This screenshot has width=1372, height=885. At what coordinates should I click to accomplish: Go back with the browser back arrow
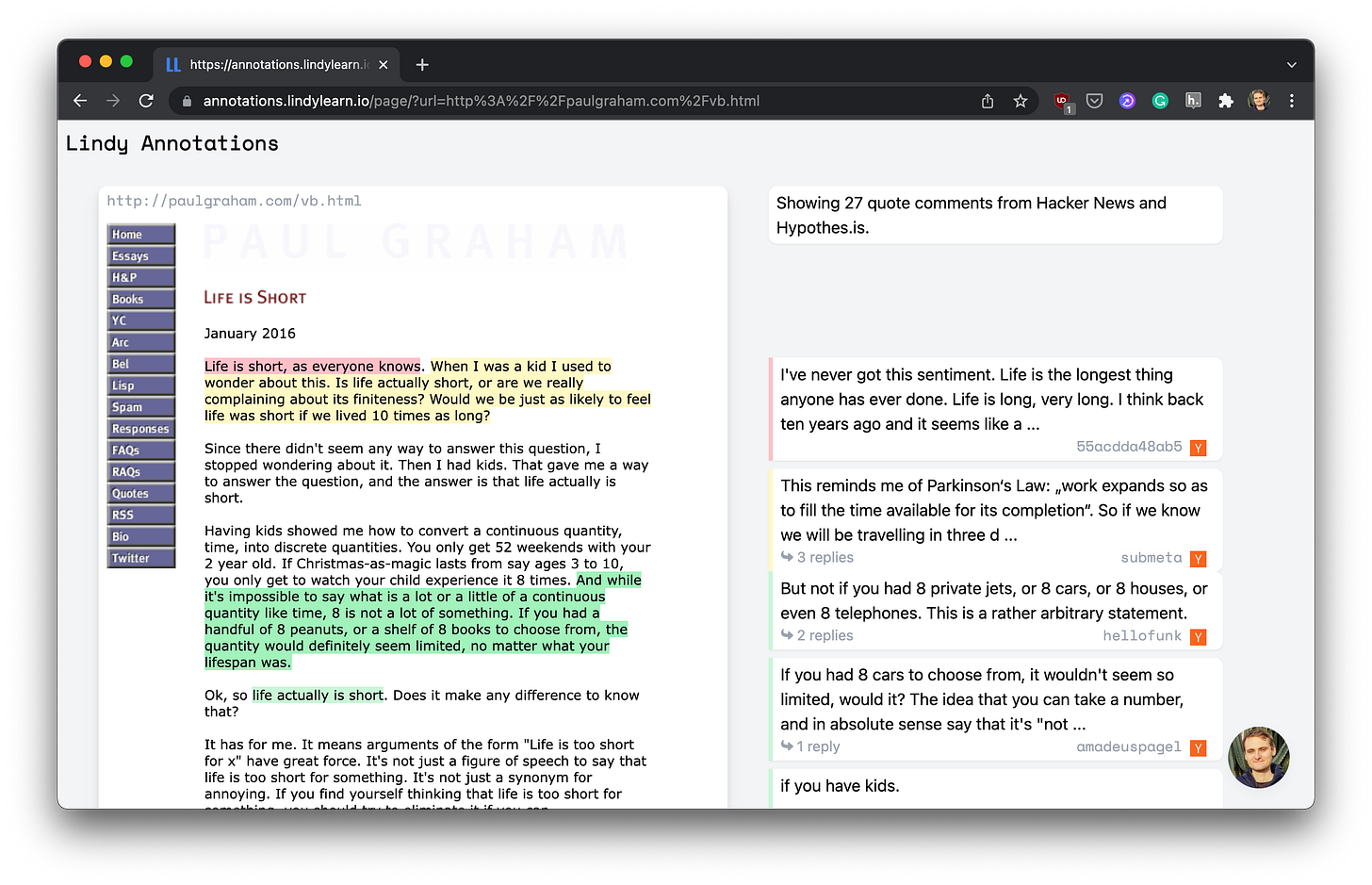point(80,101)
